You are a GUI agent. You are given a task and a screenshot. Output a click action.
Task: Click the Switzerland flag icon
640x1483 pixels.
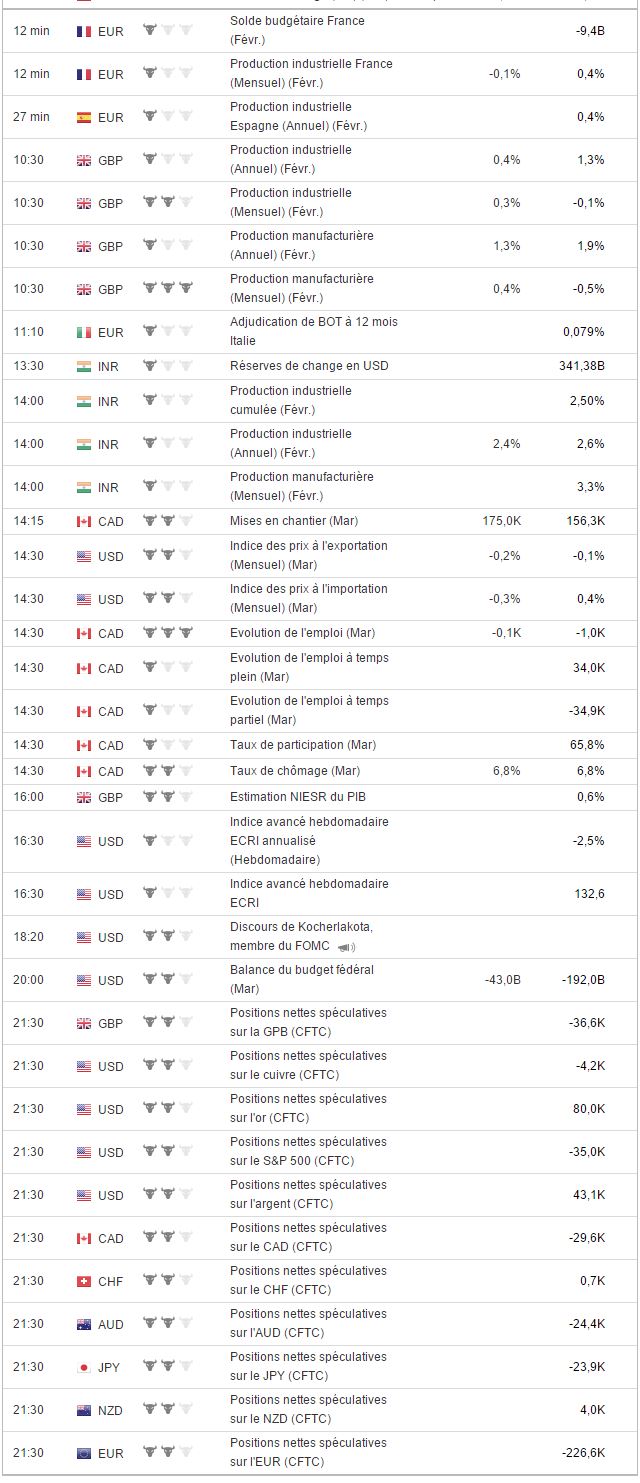point(84,1281)
